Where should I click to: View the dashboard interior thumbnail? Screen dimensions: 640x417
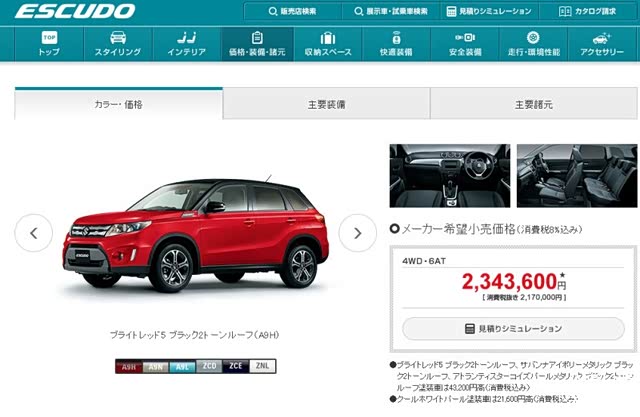(x=450, y=175)
